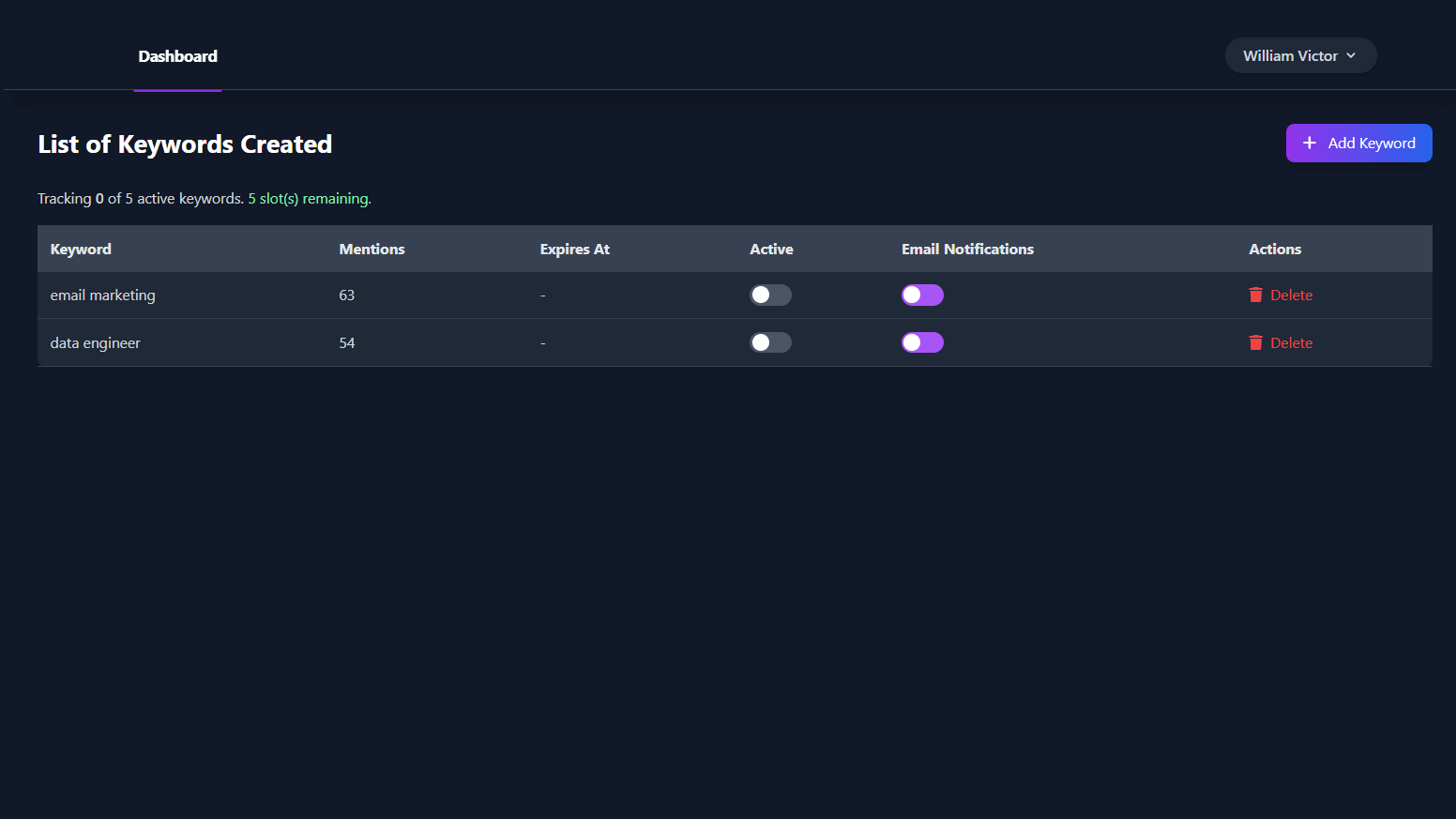
Task: Disable Email Notifications for email marketing
Action: tap(922, 295)
